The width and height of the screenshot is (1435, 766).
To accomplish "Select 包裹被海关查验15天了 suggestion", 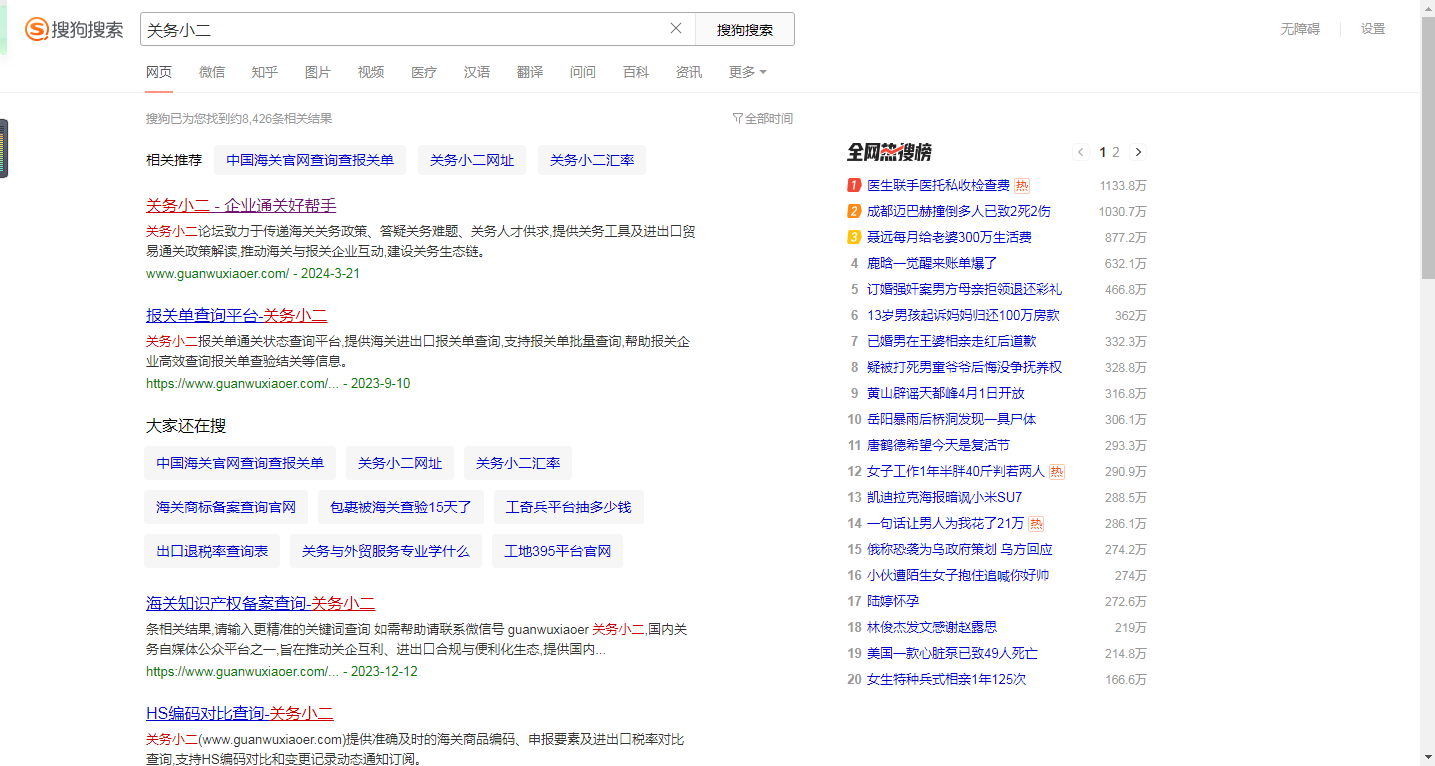I will pyautogui.click(x=401, y=507).
